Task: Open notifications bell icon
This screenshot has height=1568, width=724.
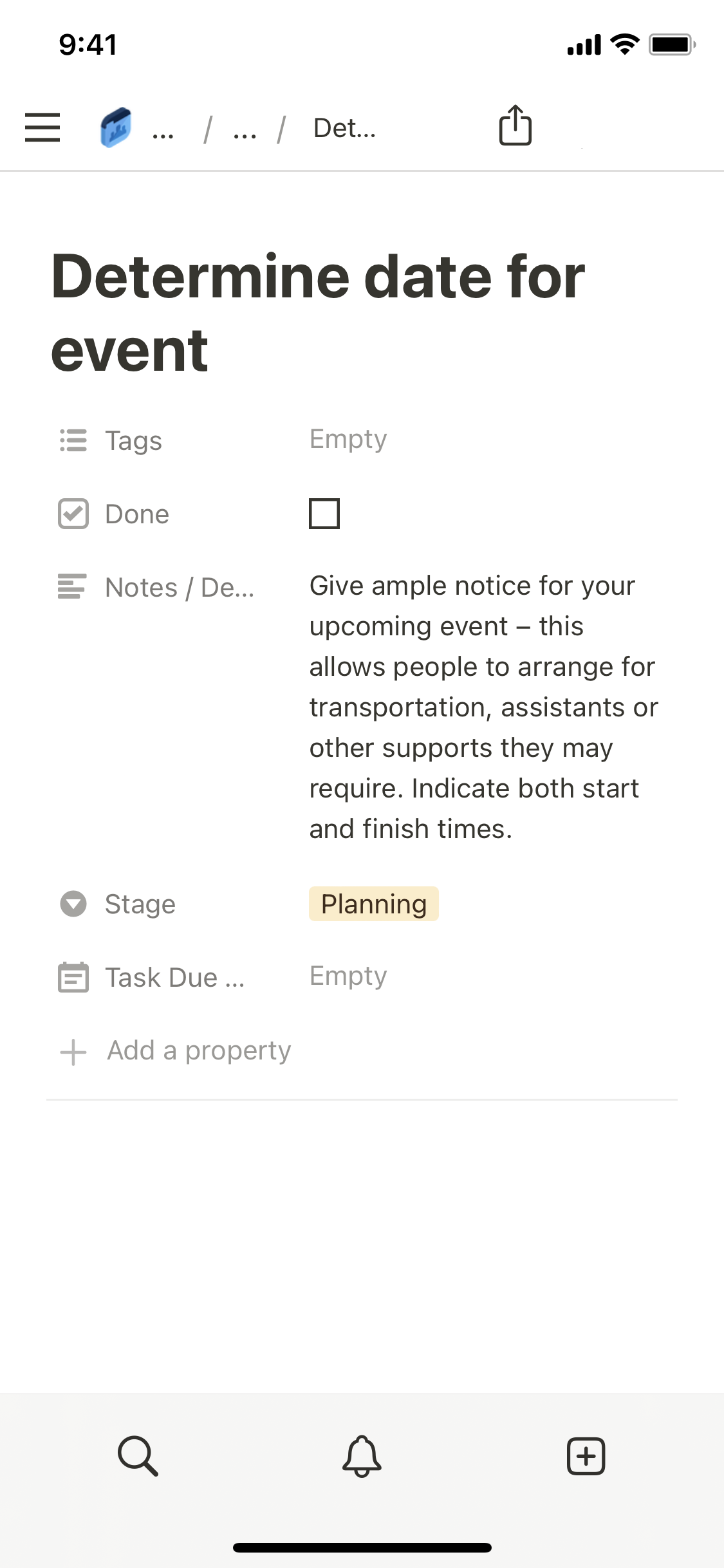Action: pos(362,1455)
